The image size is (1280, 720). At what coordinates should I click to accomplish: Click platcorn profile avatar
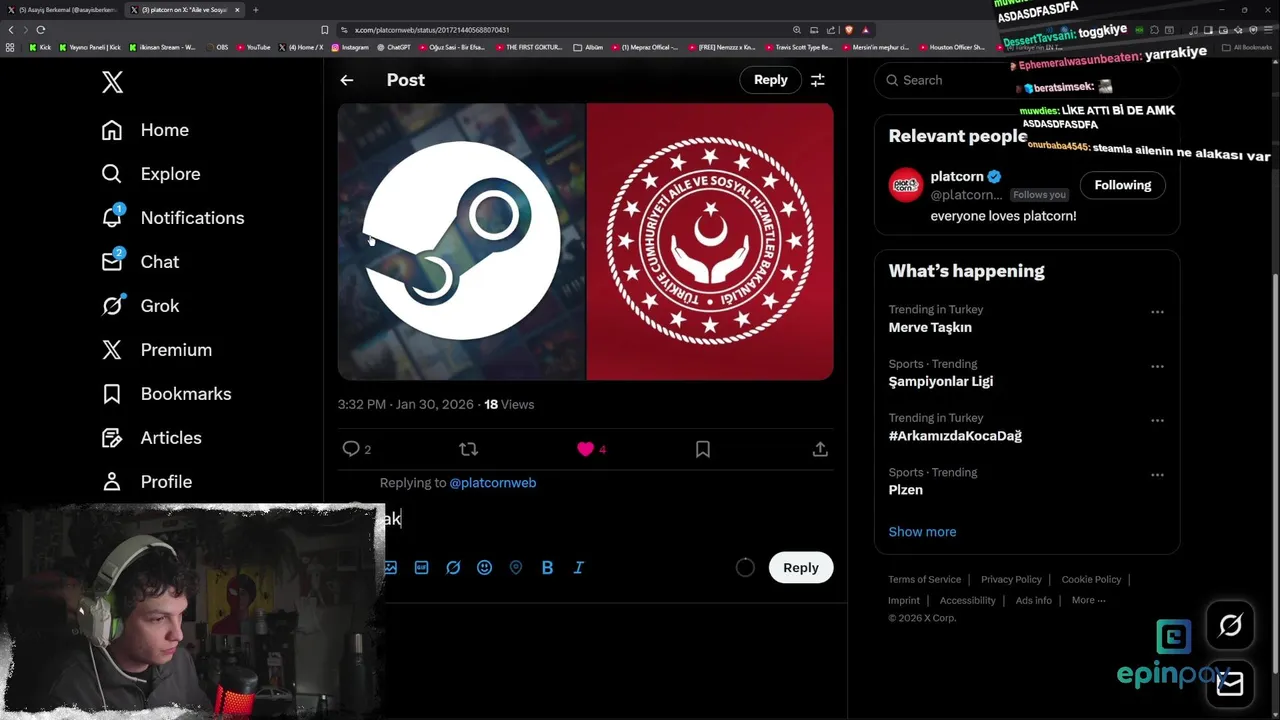pos(906,185)
